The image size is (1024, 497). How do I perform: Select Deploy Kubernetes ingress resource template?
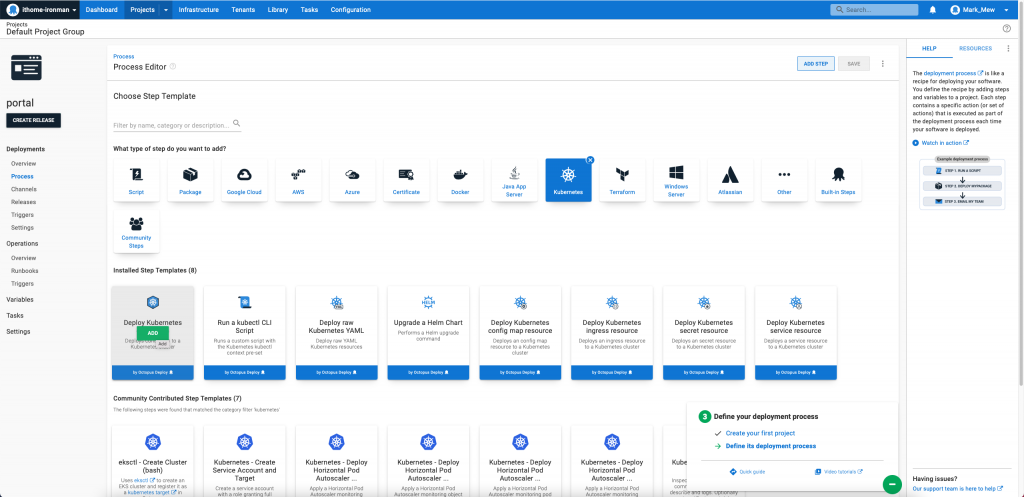612,332
